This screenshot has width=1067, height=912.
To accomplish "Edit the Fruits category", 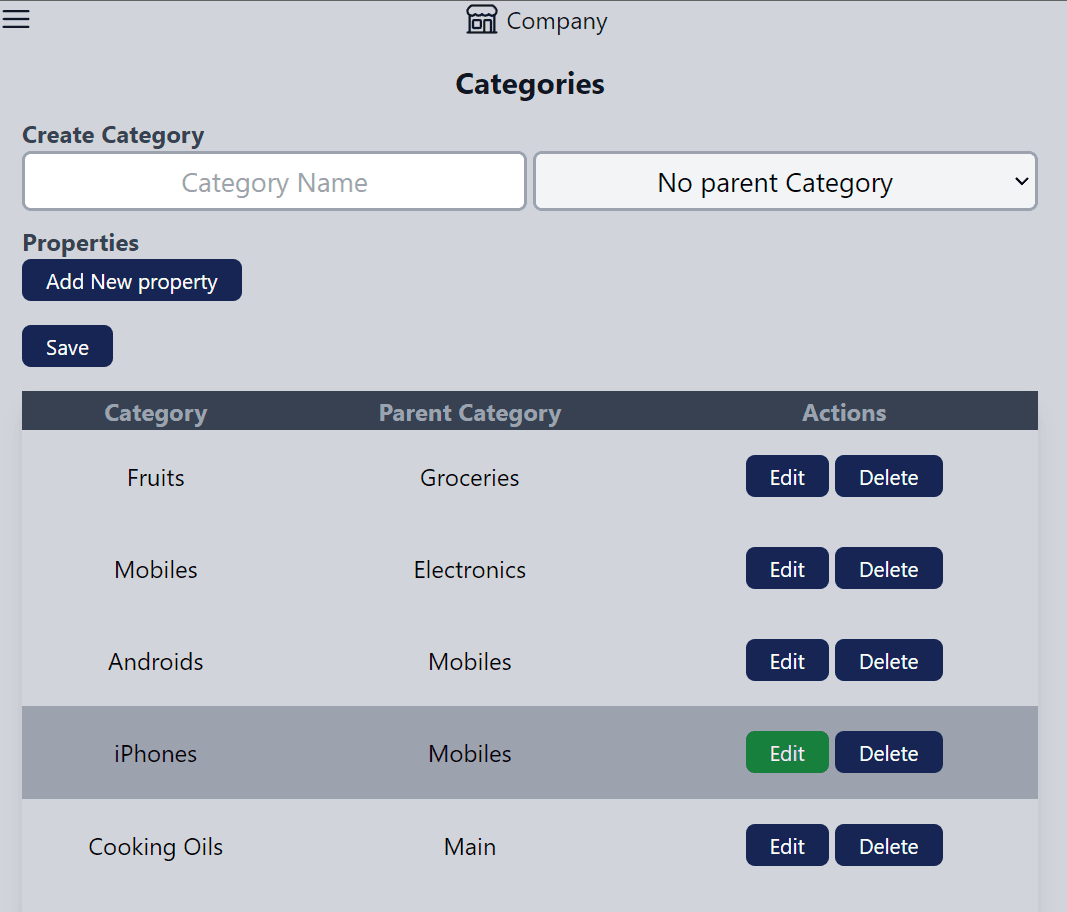I will 787,477.
